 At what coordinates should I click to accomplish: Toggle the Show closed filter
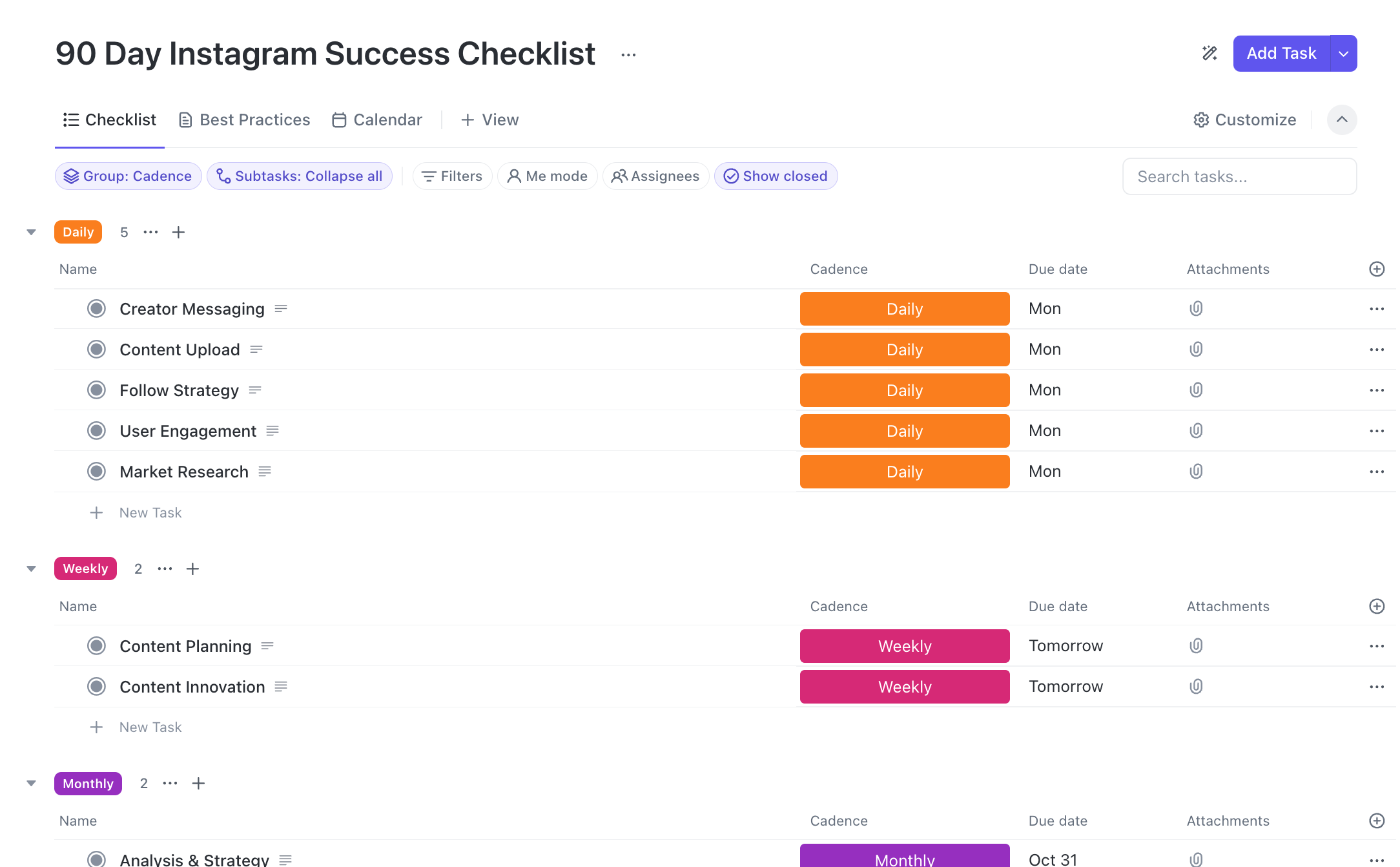[776, 176]
